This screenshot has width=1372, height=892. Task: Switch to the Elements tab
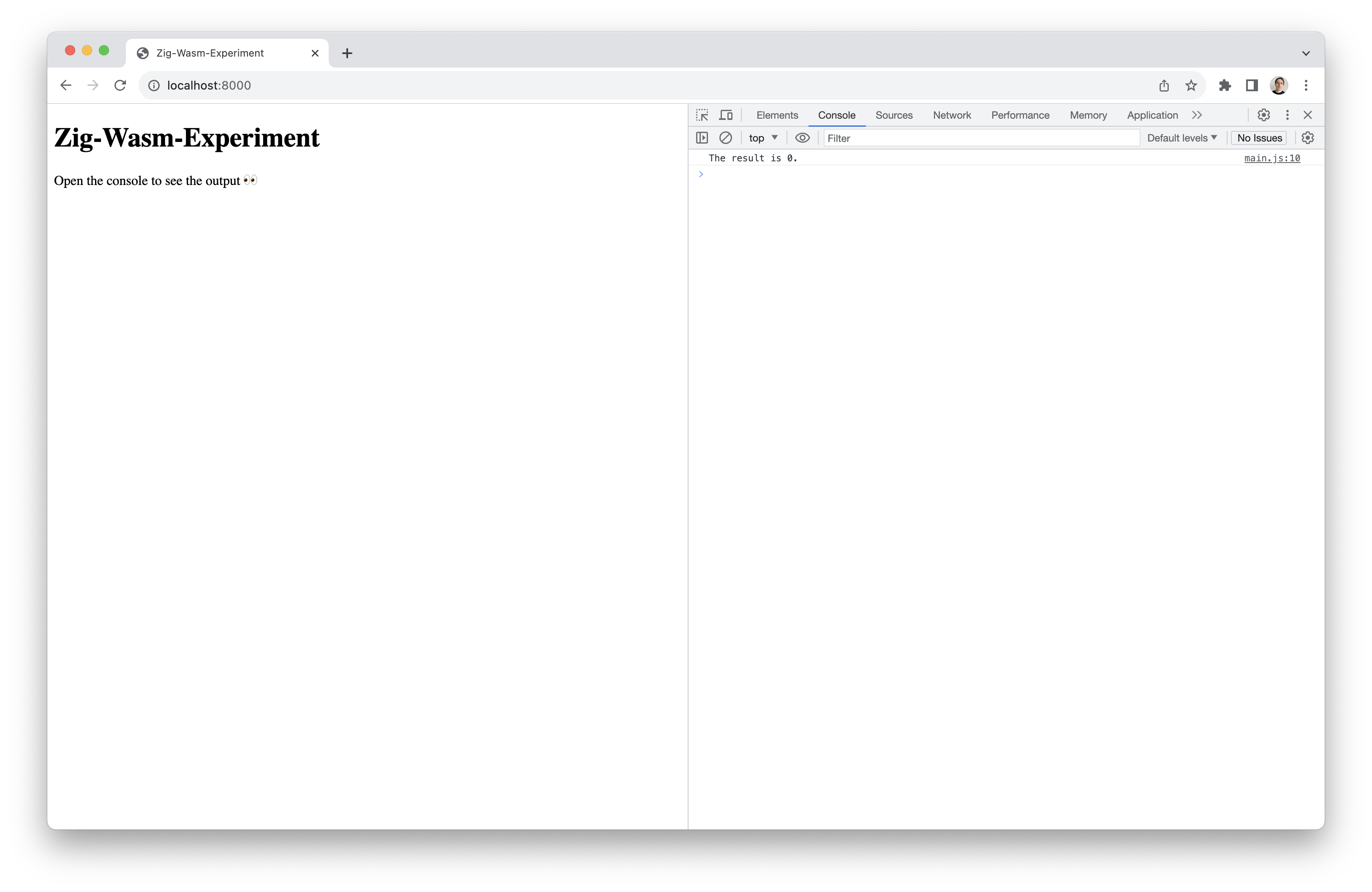[777, 115]
